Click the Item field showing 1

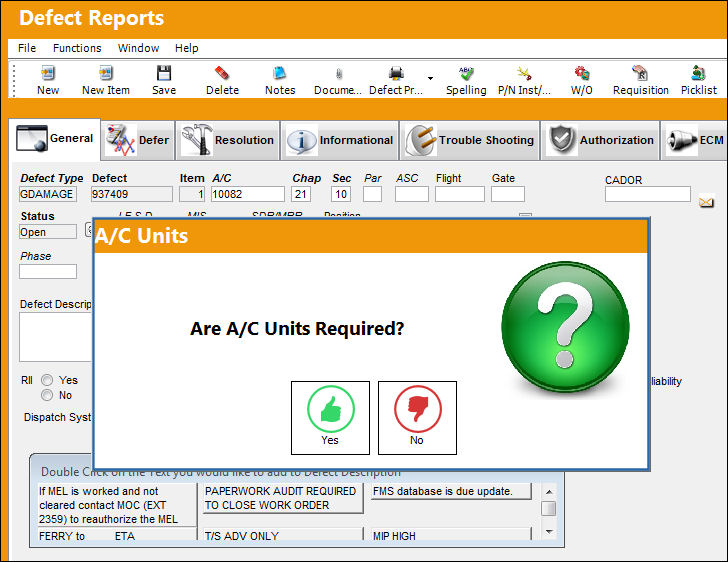(192, 194)
